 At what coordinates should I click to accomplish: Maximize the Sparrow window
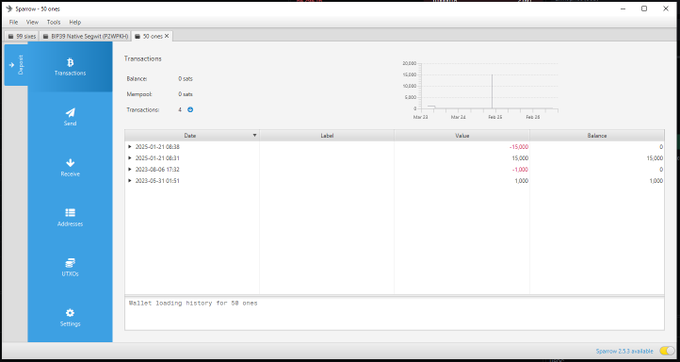click(x=644, y=9)
